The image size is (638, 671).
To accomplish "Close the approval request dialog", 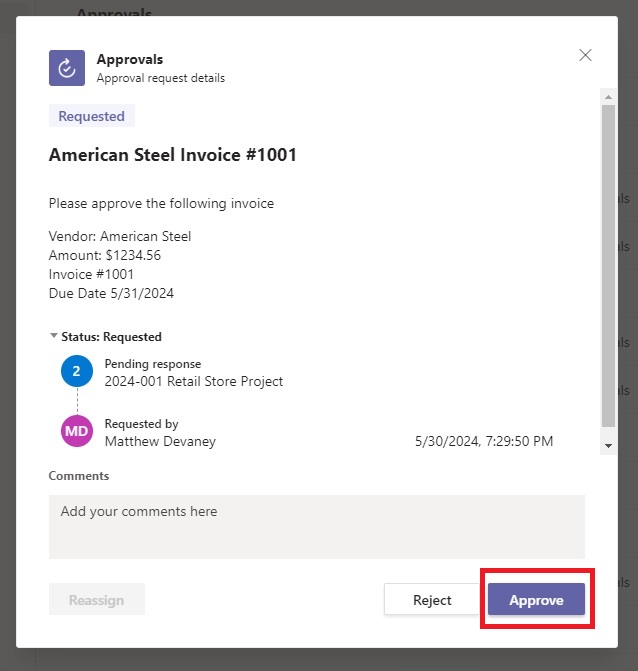I will point(585,55).
